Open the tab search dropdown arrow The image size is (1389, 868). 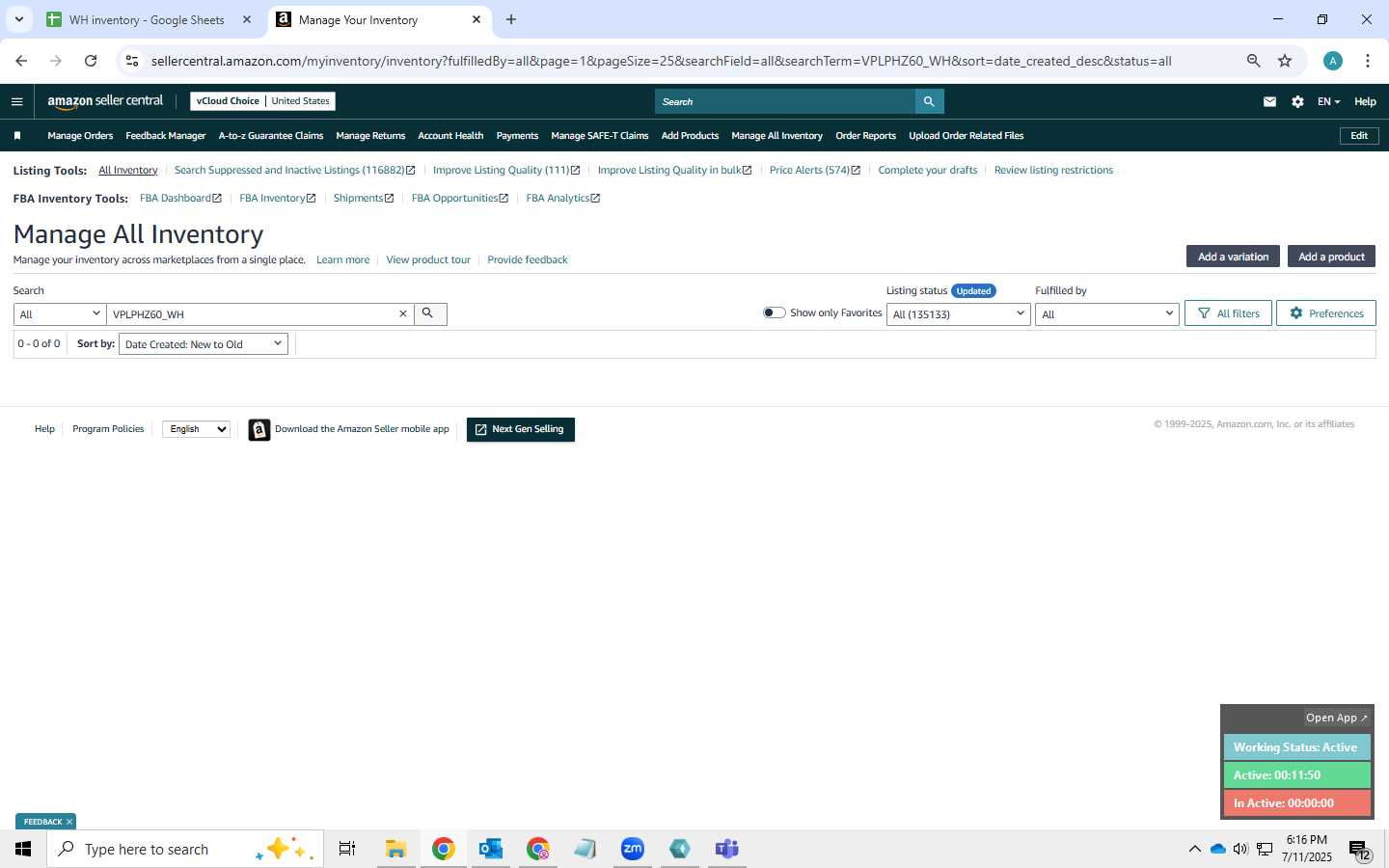click(x=18, y=19)
